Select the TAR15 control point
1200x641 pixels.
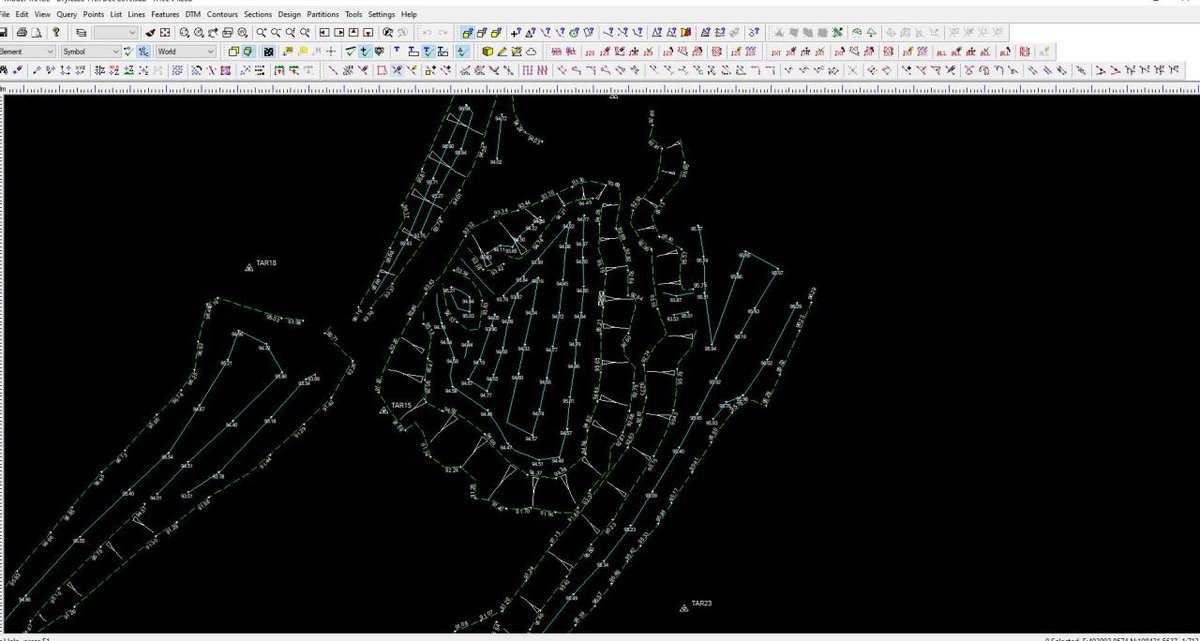(x=384, y=410)
